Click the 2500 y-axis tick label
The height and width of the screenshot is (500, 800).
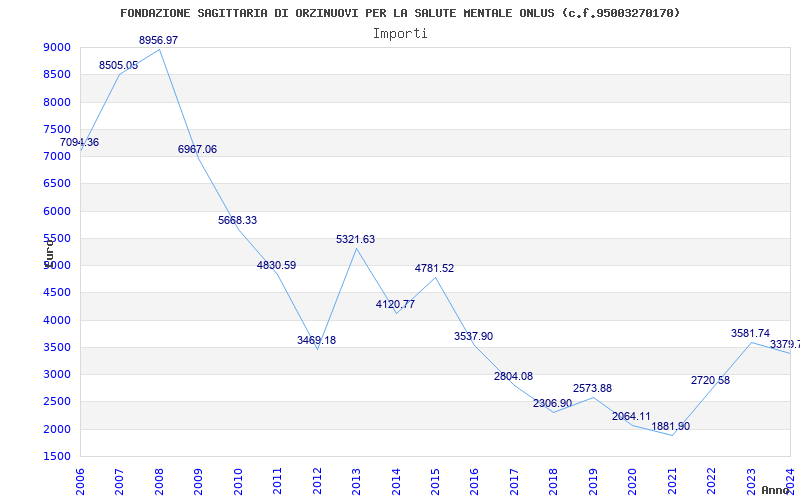click(x=56, y=402)
